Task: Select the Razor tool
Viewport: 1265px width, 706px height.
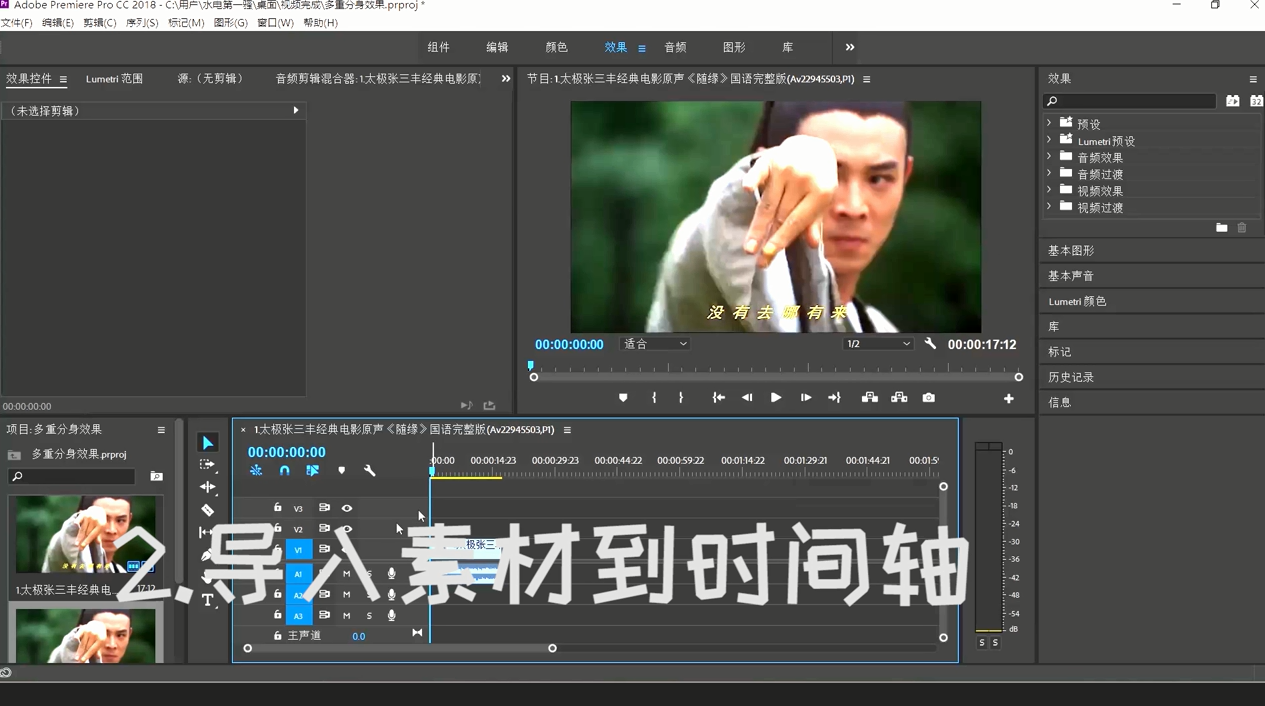Action: (x=208, y=510)
